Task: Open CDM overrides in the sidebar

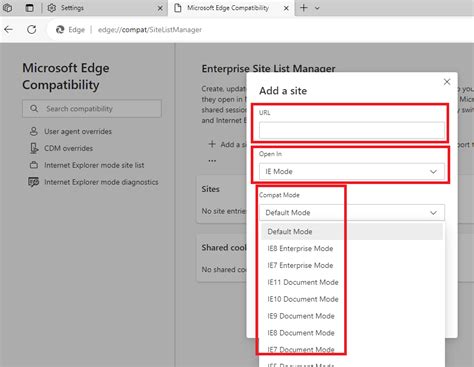Action: click(68, 148)
